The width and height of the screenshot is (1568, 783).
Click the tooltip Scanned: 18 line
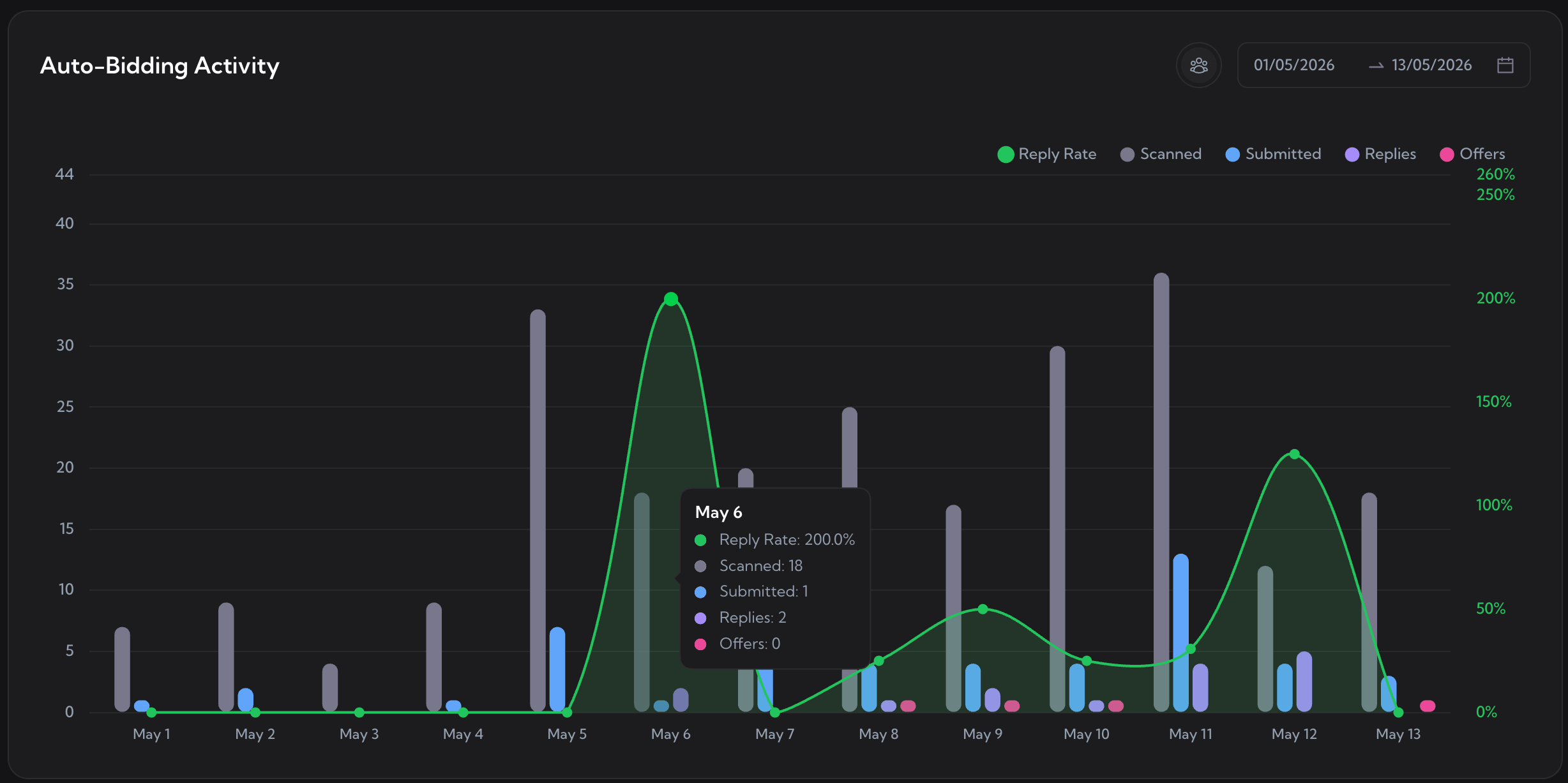pyautogui.click(x=748, y=566)
